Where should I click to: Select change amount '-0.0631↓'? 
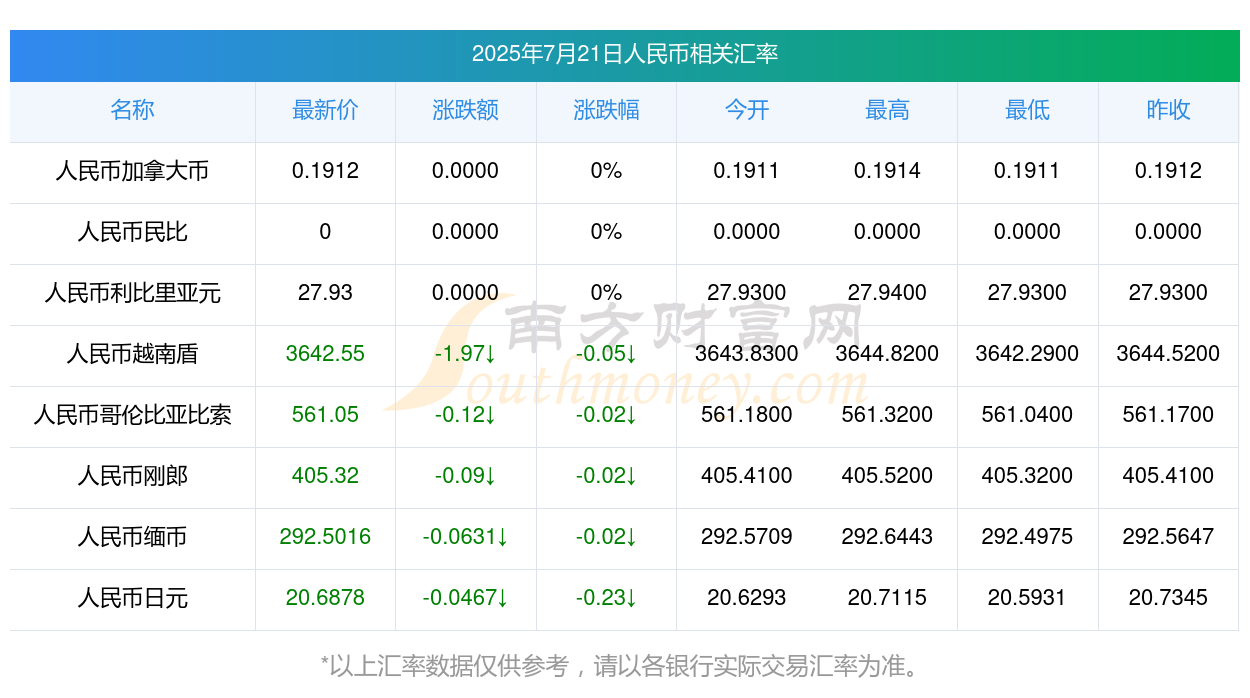466,537
